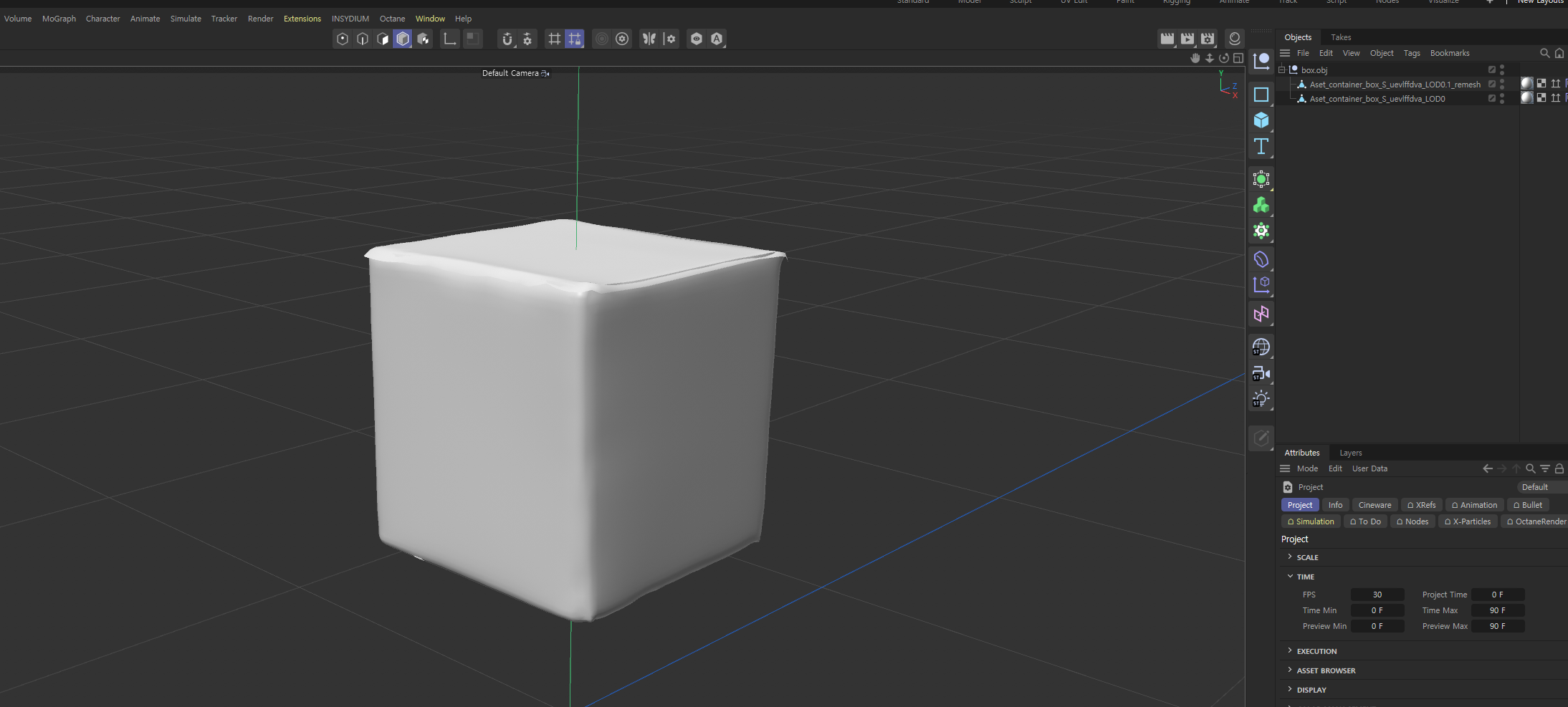Click the Environment globe palette icon
Image resolution: width=1568 pixels, height=707 pixels.
1261,347
